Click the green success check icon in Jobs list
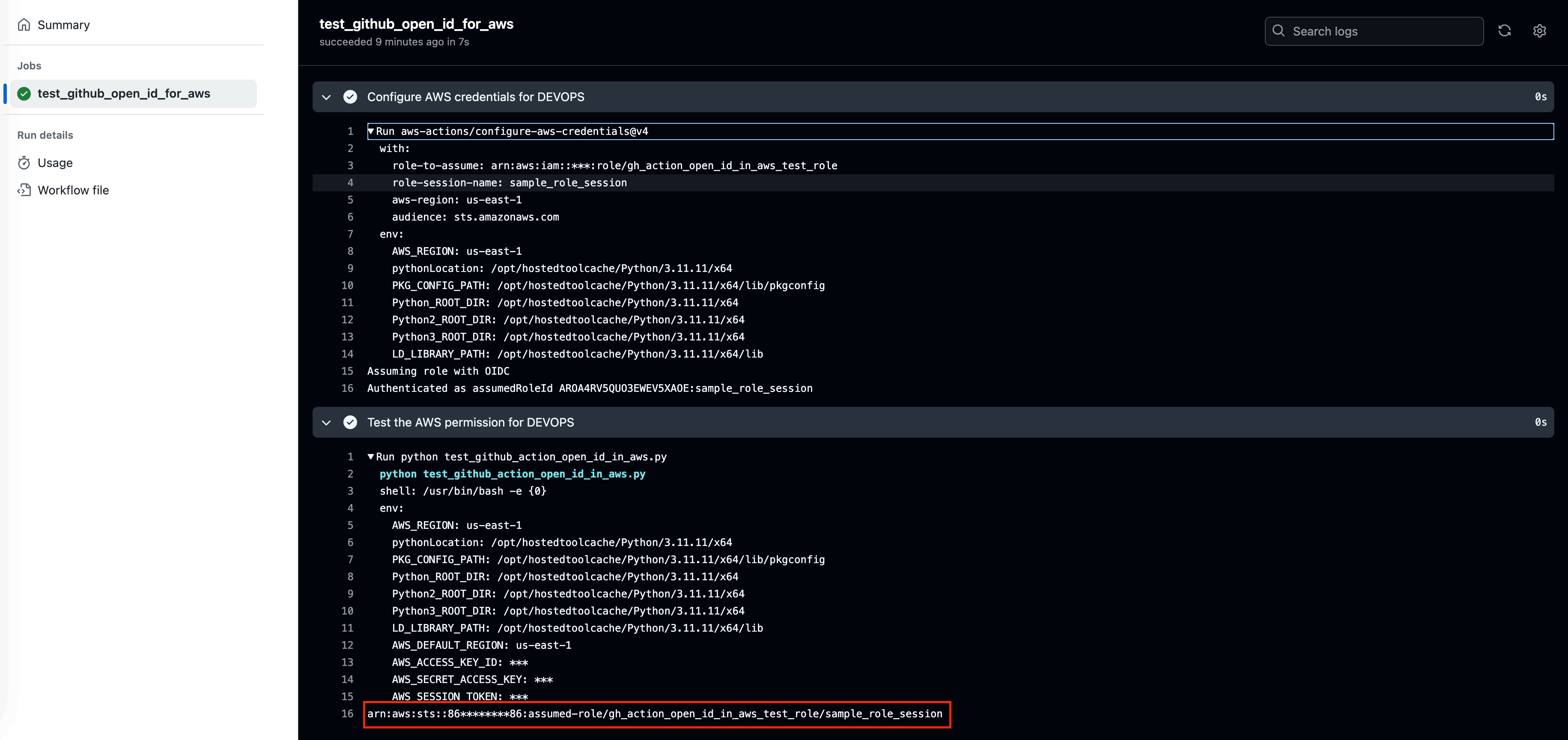The image size is (1568, 740). pyautogui.click(x=24, y=94)
